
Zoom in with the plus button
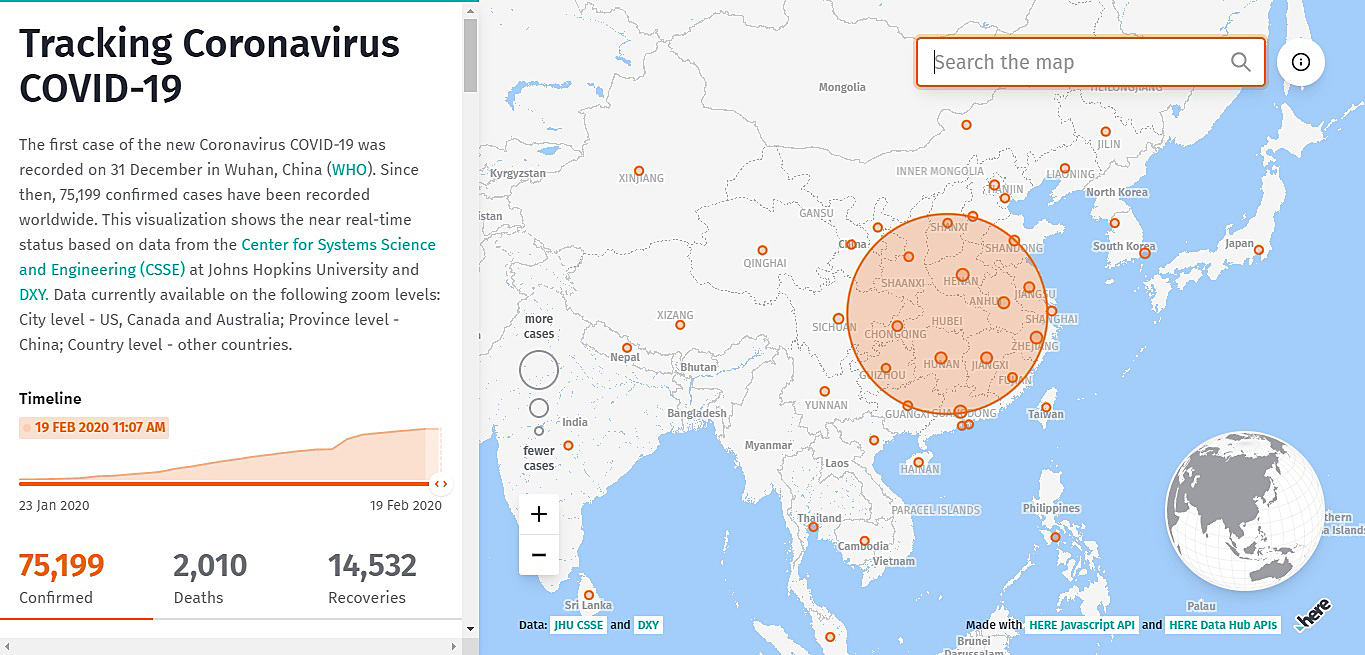click(x=539, y=514)
